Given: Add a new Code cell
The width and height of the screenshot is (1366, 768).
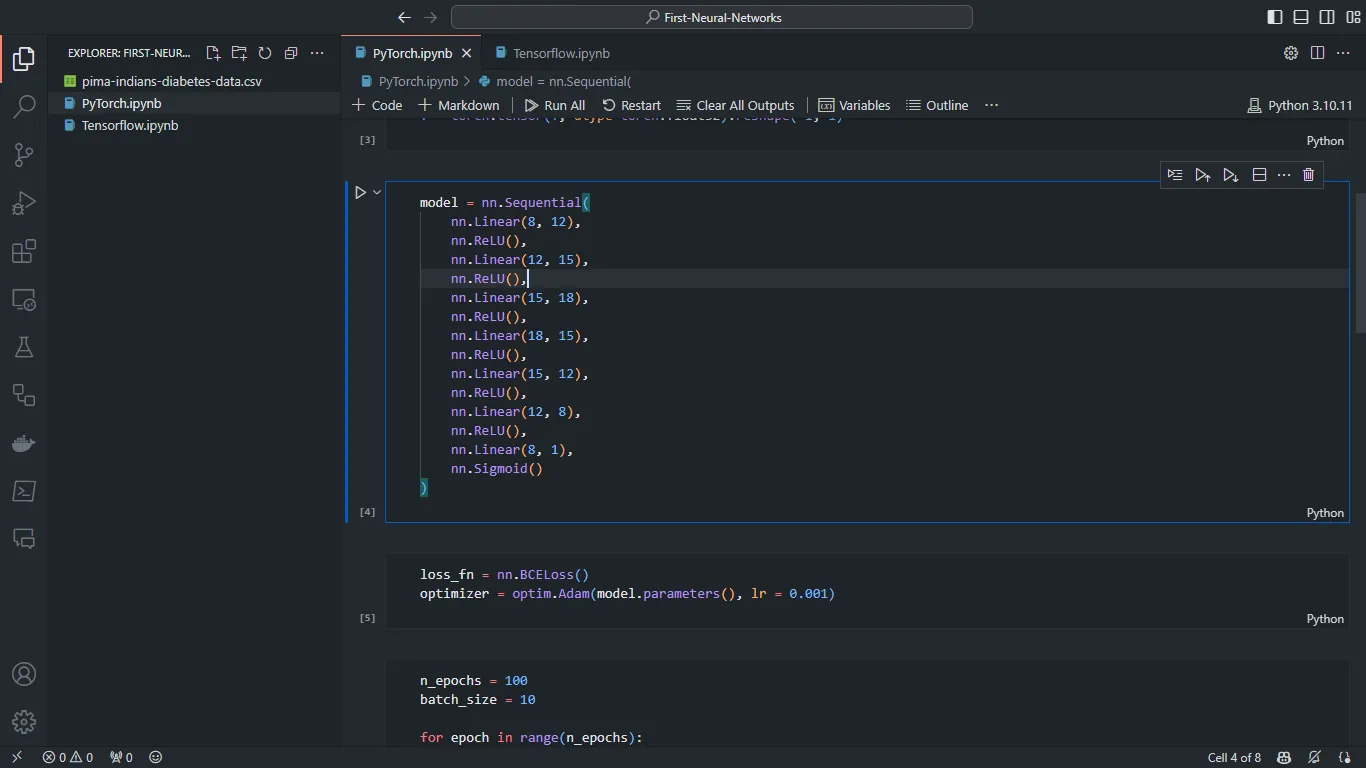Looking at the screenshot, I should pyautogui.click(x=377, y=105).
